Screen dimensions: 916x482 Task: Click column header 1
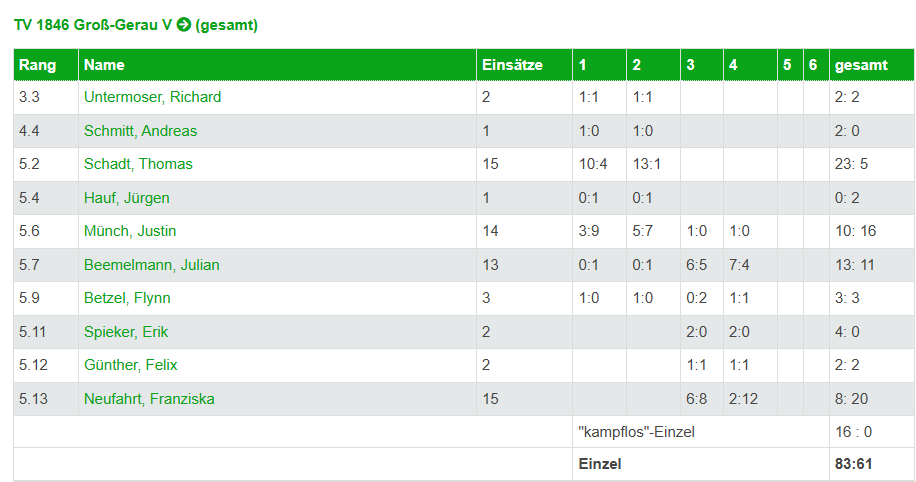tap(582, 65)
